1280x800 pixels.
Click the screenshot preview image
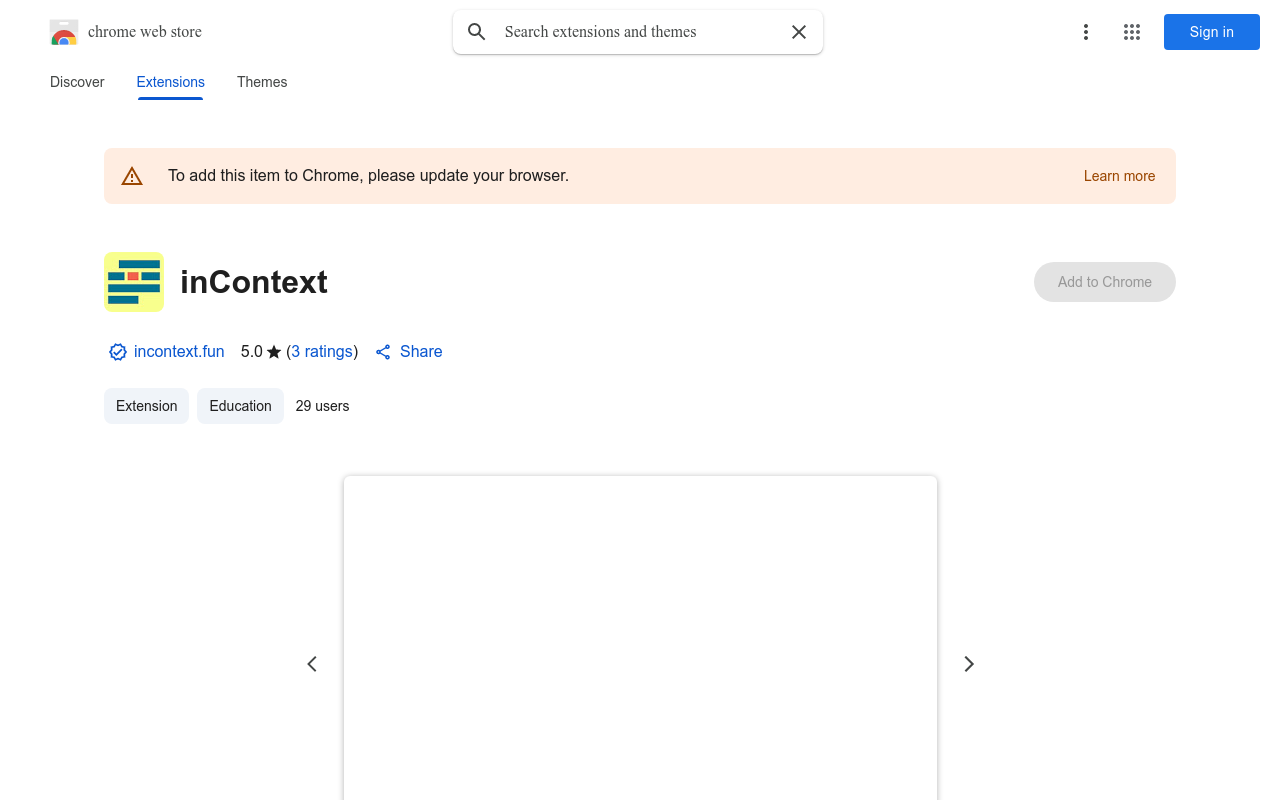(x=640, y=638)
